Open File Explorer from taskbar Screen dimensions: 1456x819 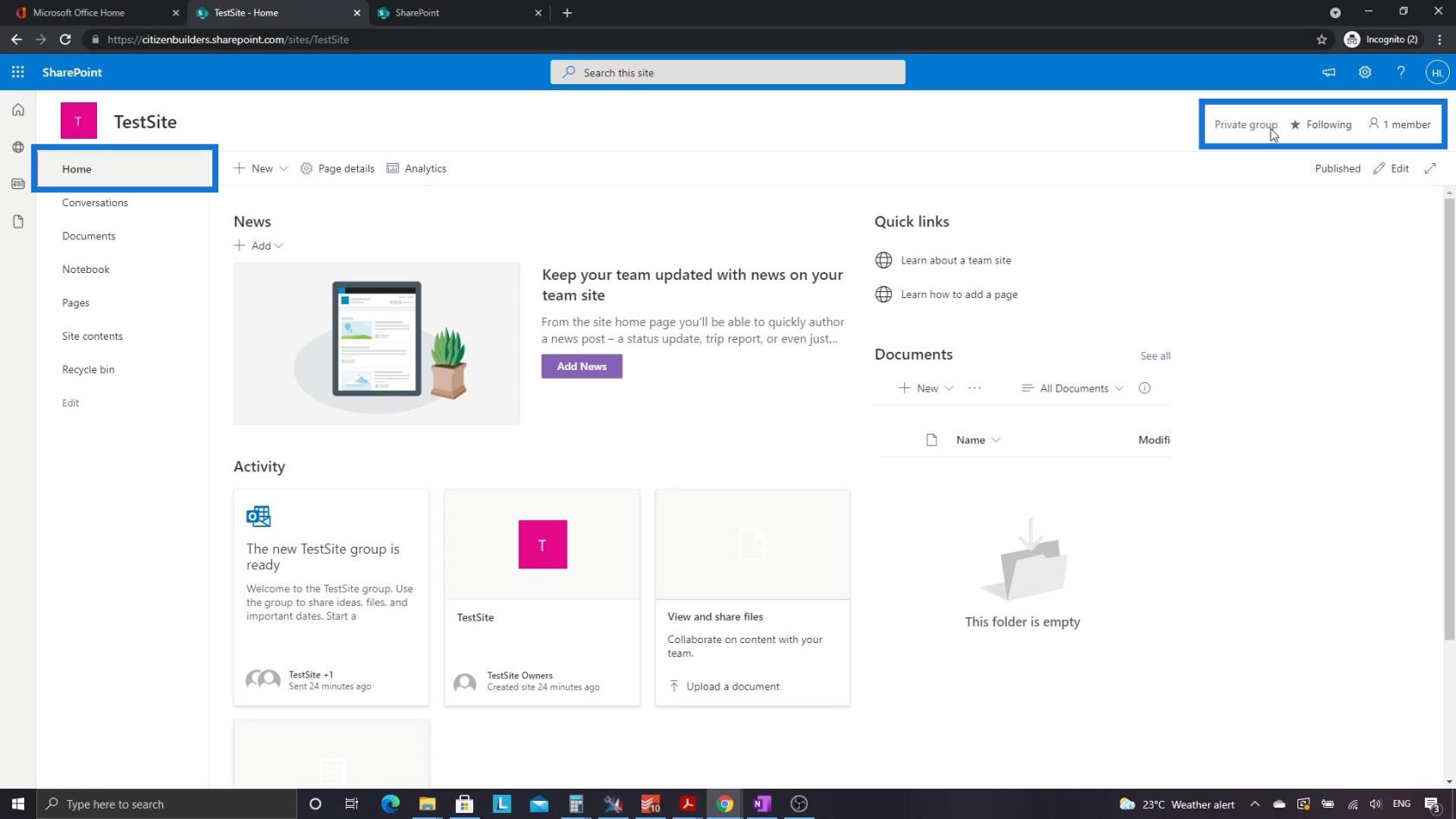(x=427, y=804)
